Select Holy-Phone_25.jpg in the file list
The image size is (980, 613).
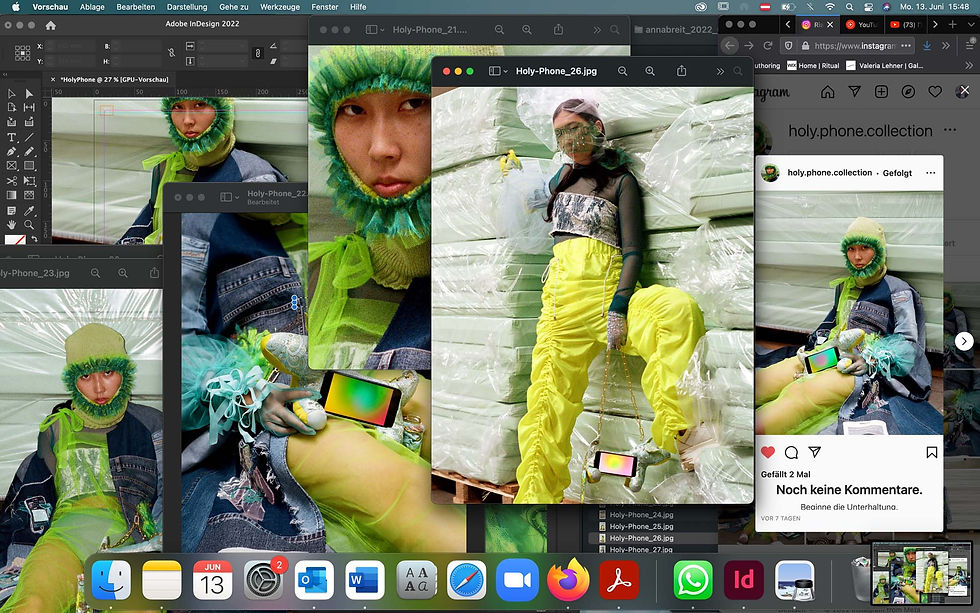click(641, 526)
